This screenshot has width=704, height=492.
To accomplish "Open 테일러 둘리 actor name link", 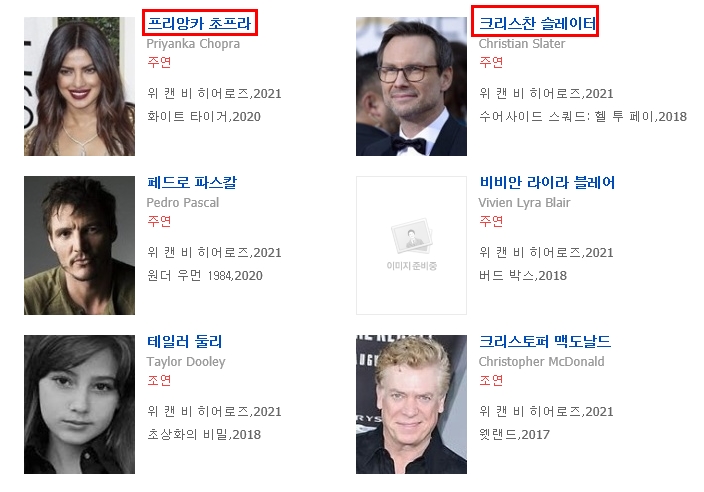I will pyautogui.click(x=185, y=342).
